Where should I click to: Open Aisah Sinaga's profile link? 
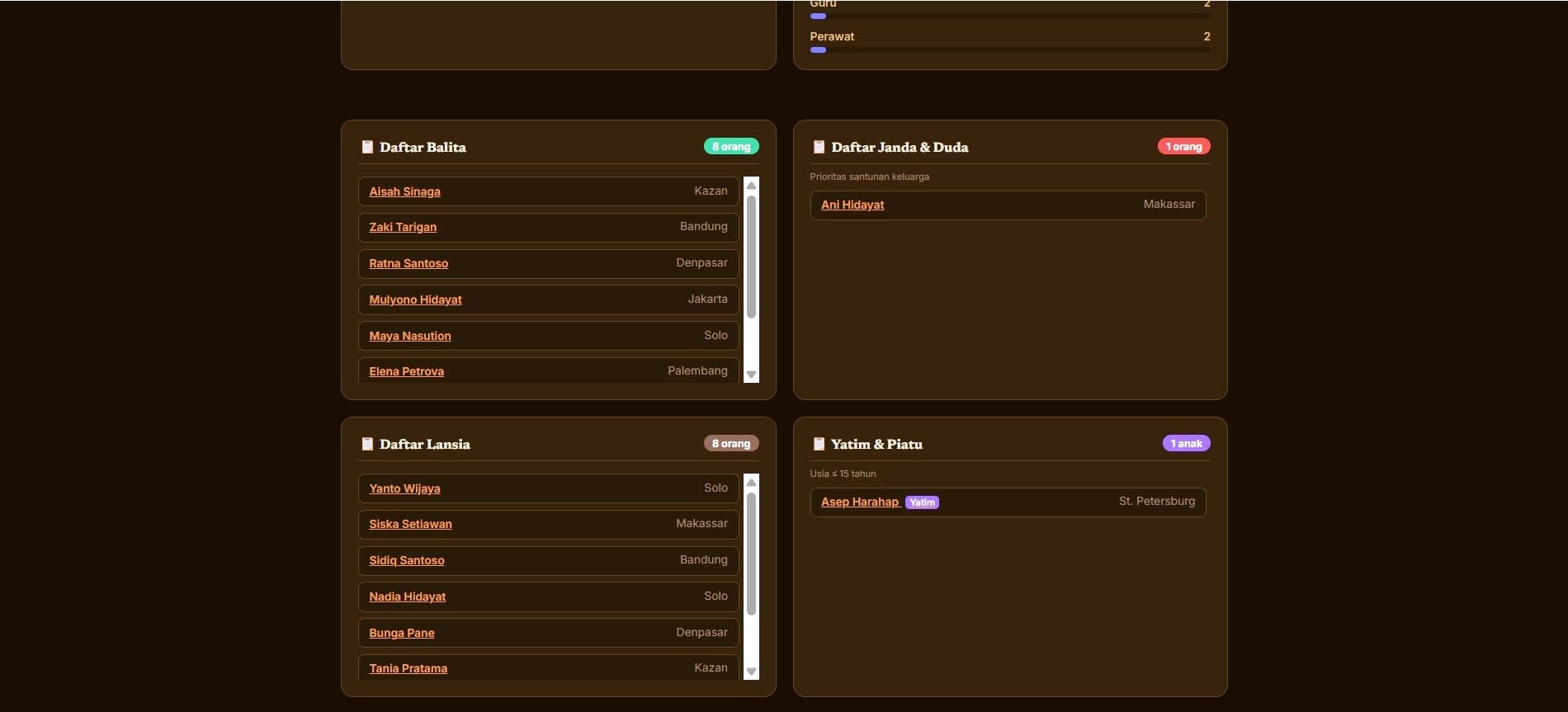pos(404,191)
